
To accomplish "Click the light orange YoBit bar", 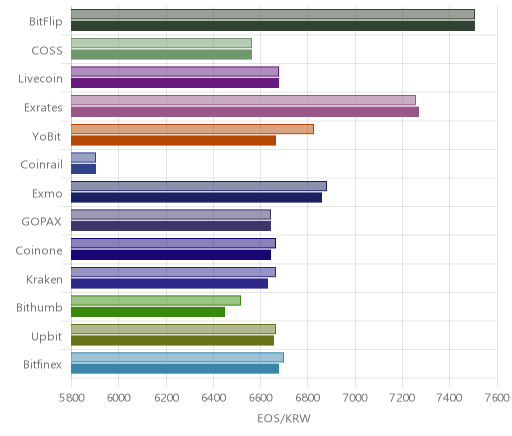I will pos(192,129).
